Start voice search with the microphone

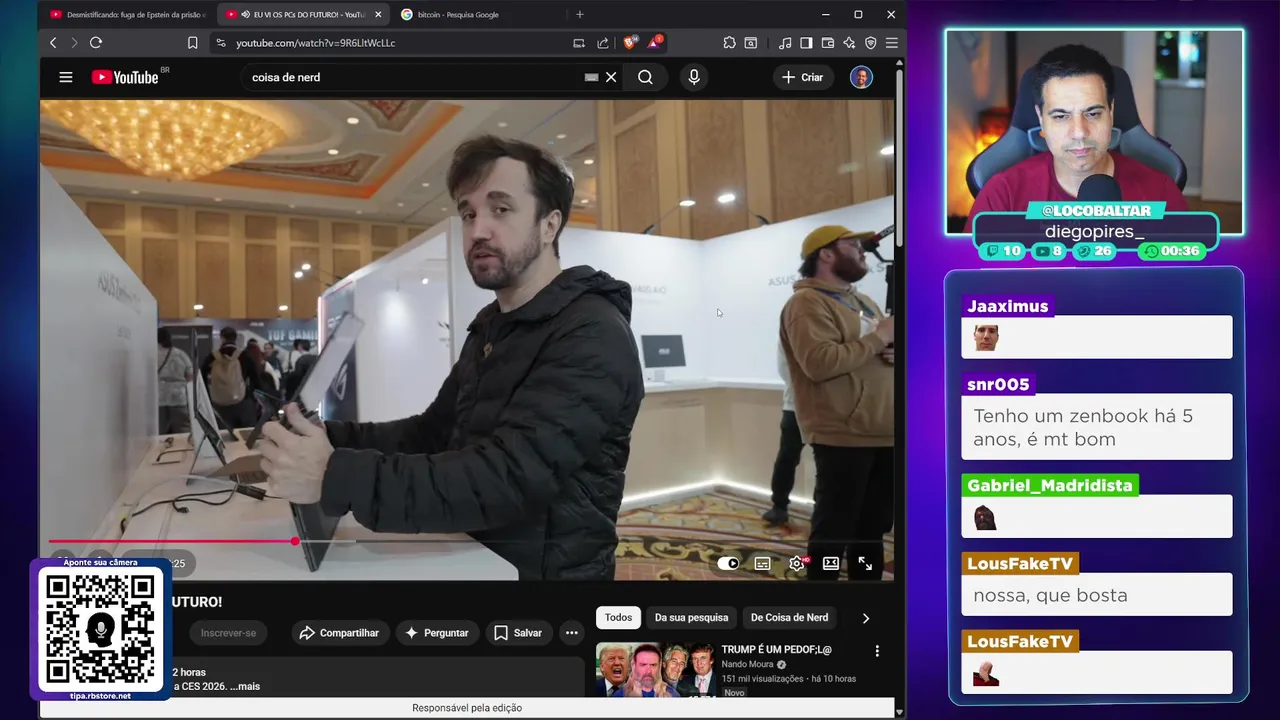click(694, 77)
